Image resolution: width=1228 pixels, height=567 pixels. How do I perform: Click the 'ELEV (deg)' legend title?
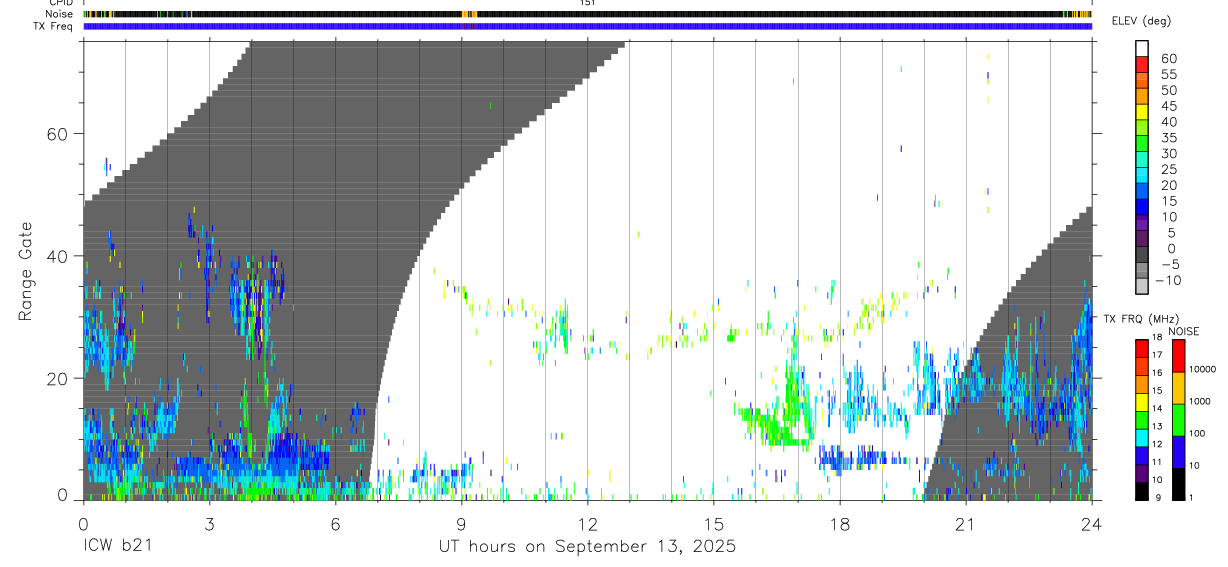(1141, 21)
